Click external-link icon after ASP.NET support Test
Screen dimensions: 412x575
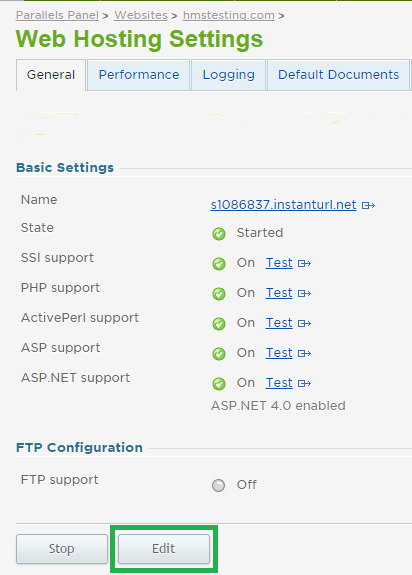tap(304, 383)
